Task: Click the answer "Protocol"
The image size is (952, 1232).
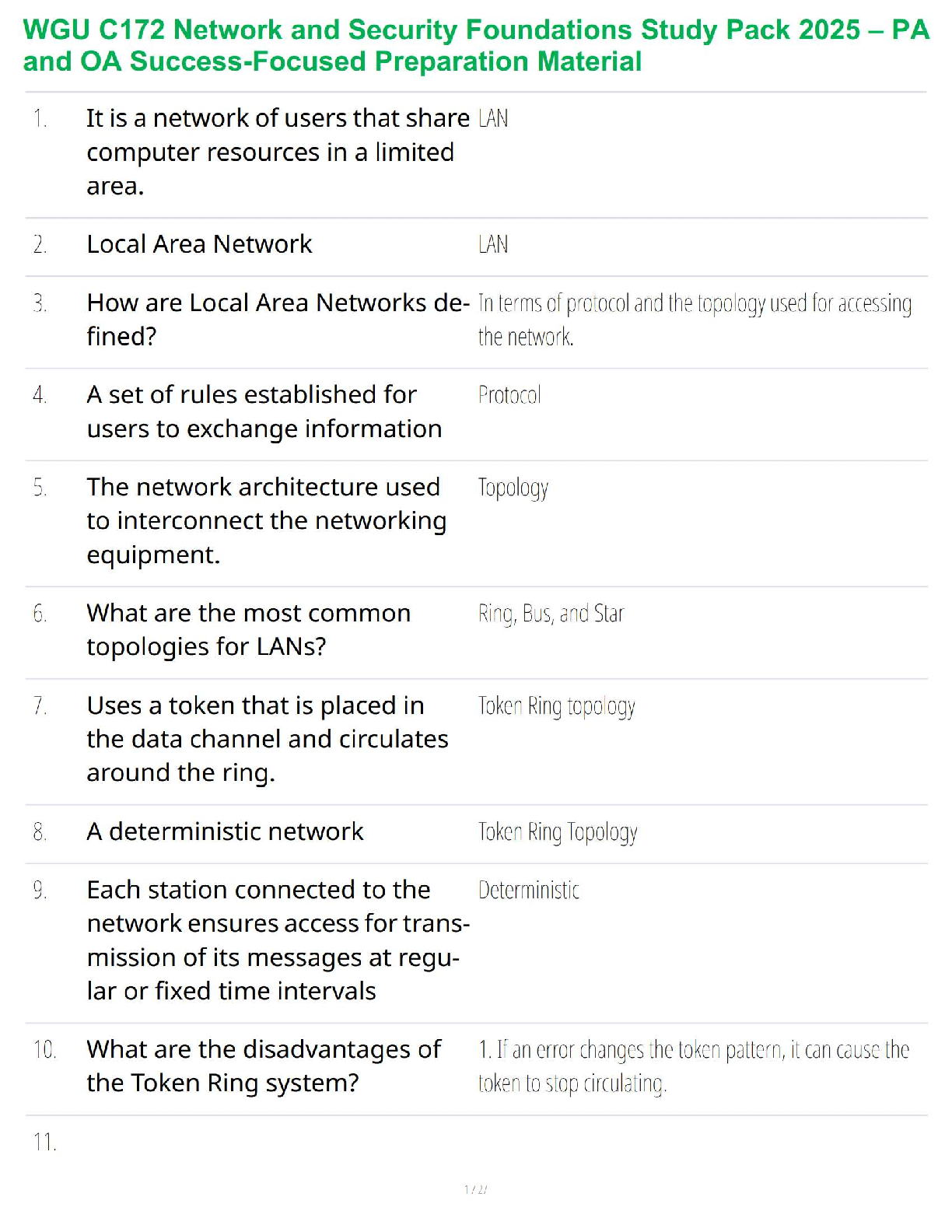Action: pos(509,395)
